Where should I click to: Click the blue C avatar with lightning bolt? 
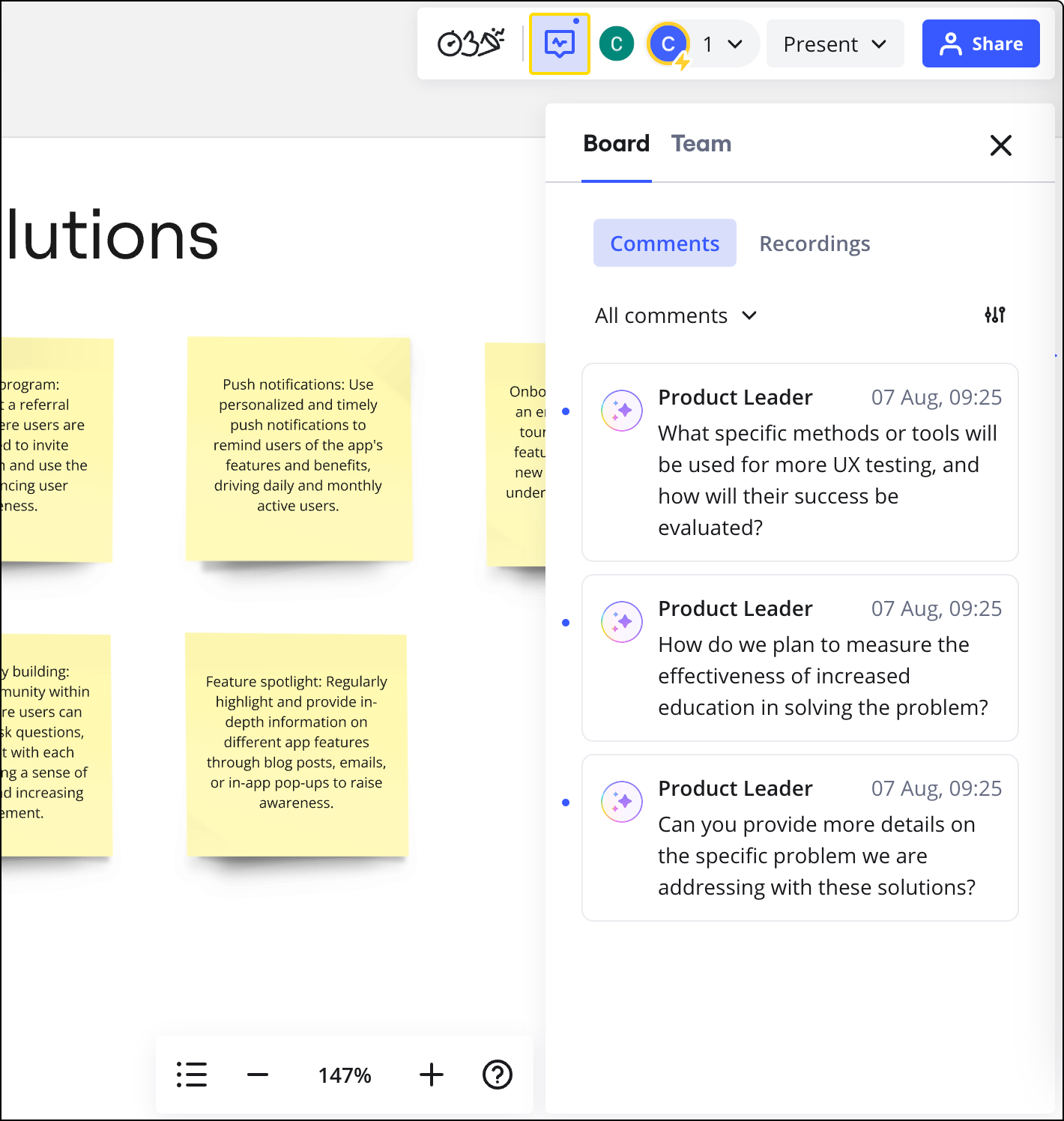[x=668, y=45]
